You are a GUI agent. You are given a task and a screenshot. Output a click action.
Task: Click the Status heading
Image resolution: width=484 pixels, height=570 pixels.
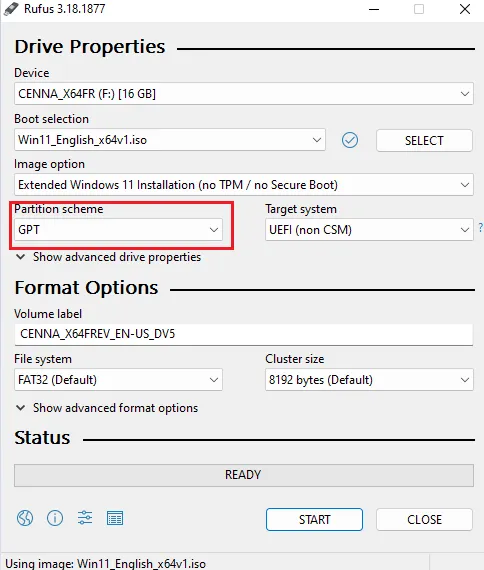[42, 438]
